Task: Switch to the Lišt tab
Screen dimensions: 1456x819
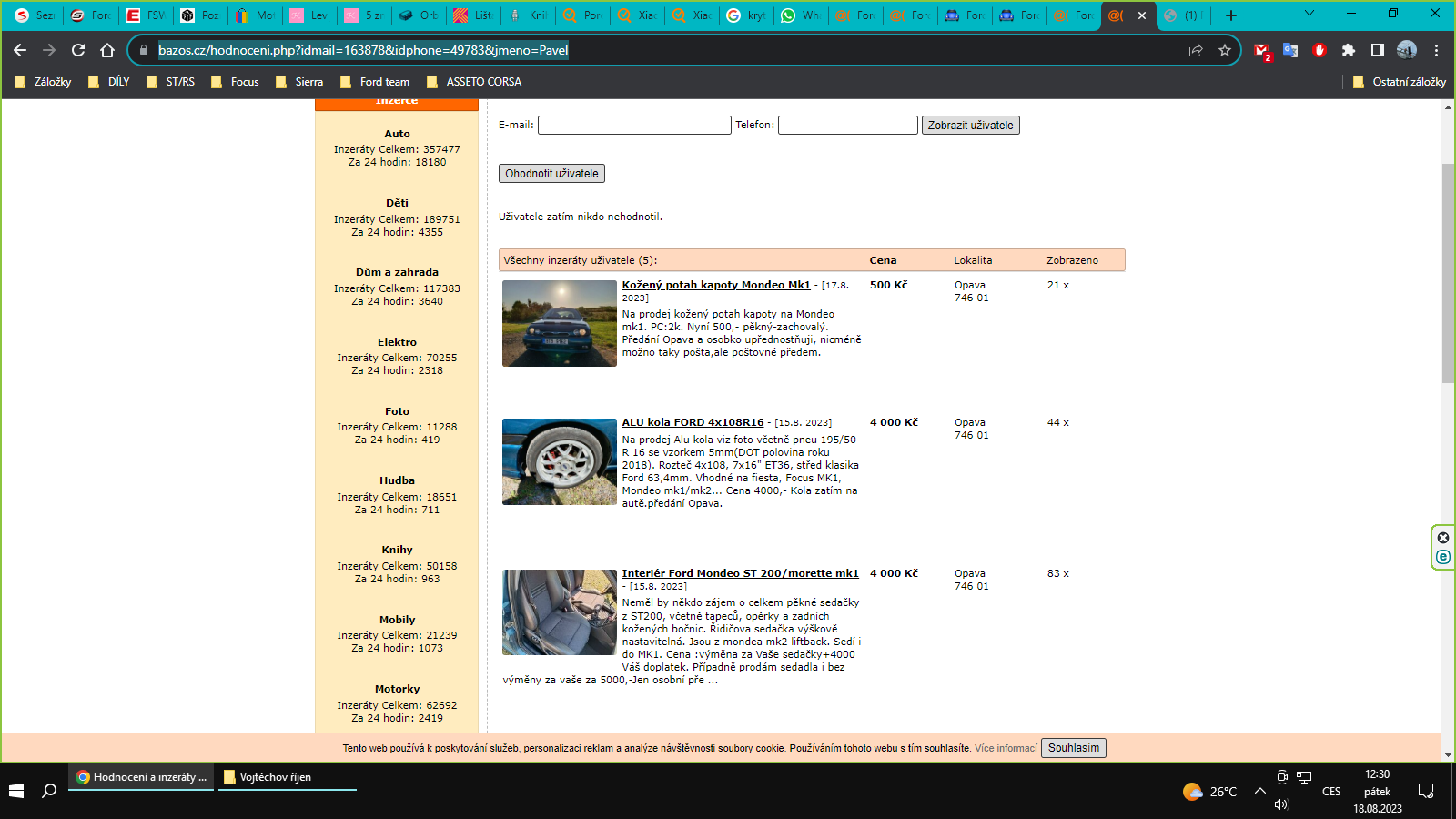Action: (473, 15)
